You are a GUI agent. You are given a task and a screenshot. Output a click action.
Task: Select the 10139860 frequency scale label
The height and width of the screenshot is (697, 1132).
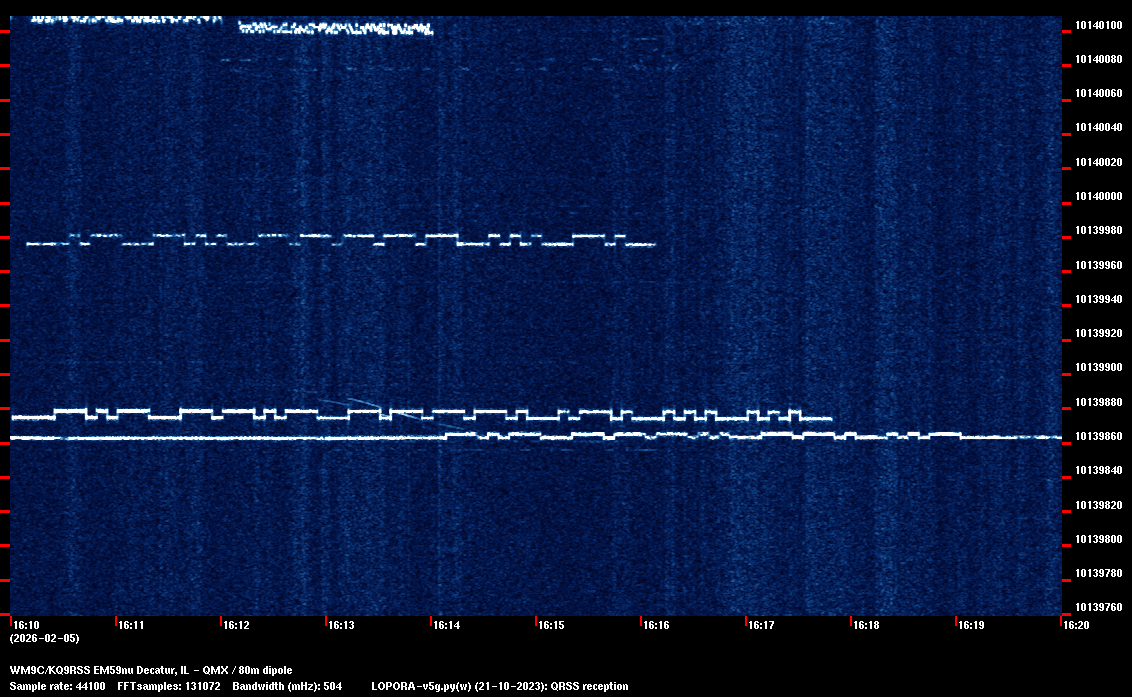pyautogui.click(x=1097, y=436)
